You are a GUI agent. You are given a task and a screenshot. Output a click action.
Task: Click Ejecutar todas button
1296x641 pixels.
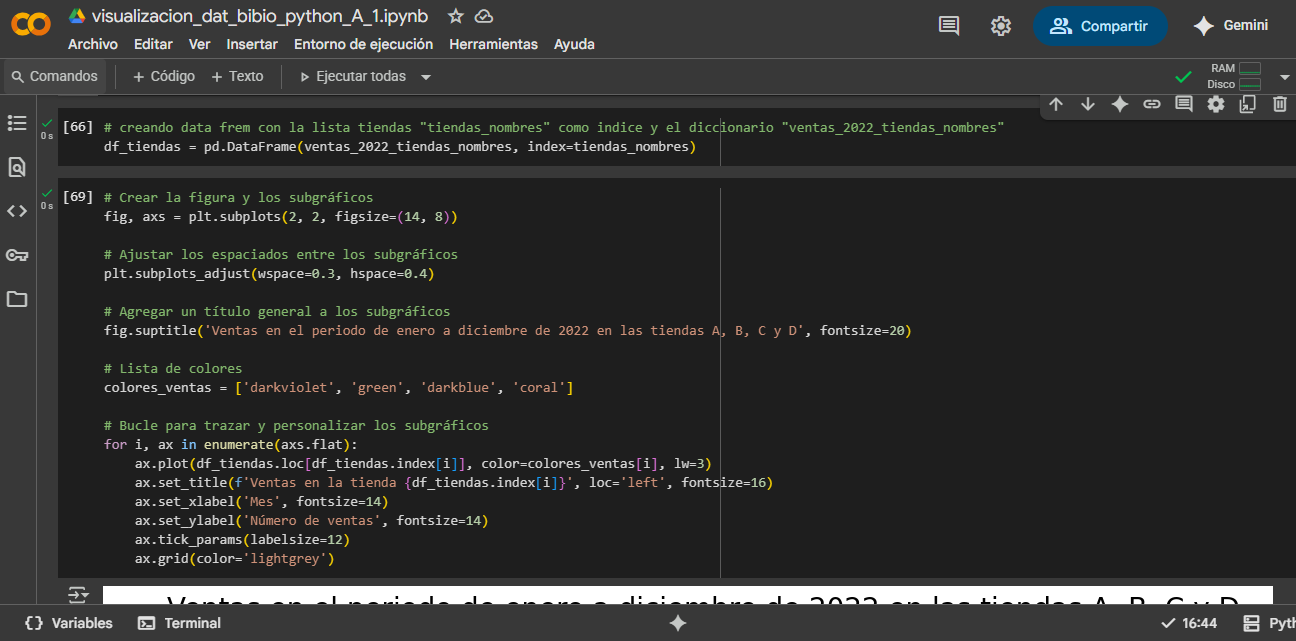pyautogui.click(x=354, y=77)
